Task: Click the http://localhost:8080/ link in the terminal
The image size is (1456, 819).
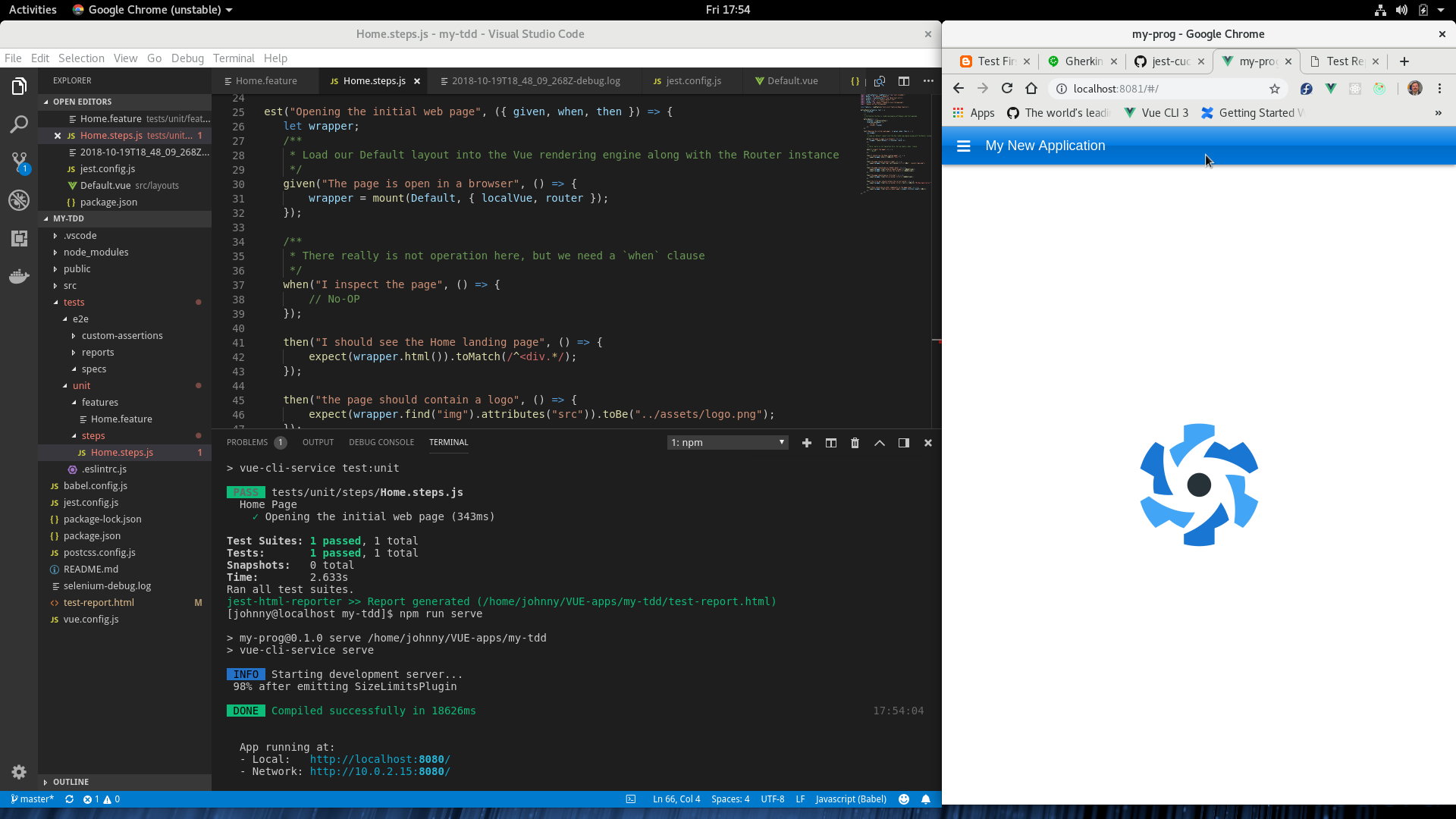Action: click(380, 759)
